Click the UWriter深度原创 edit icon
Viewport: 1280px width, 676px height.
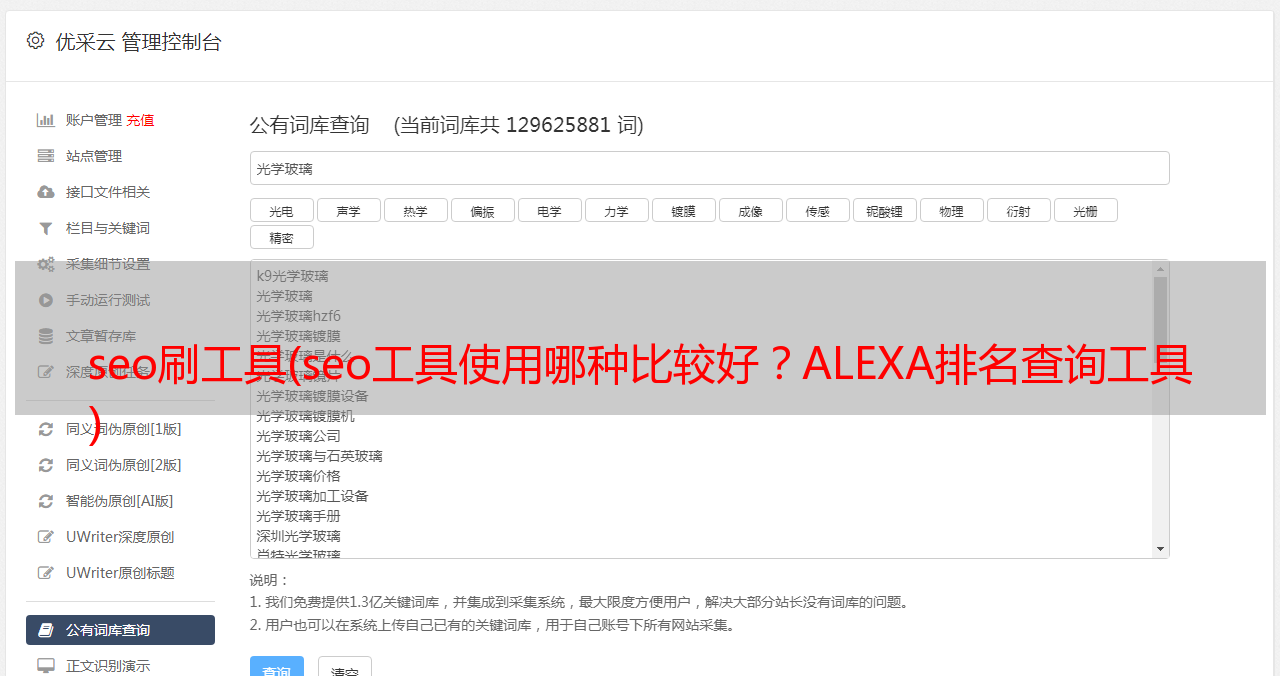pyautogui.click(x=45, y=537)
